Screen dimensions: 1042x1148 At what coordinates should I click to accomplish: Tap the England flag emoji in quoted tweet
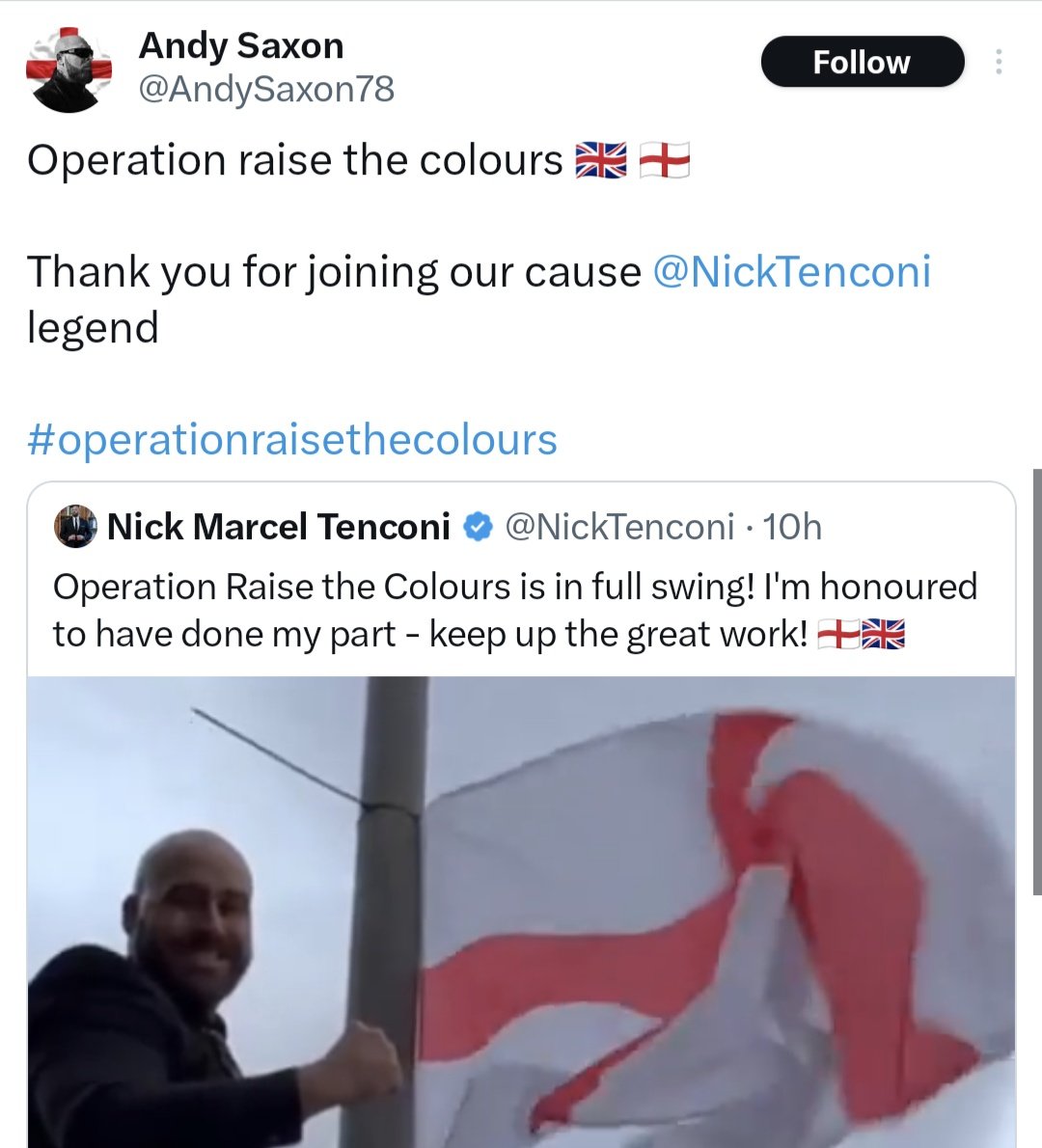(x=837, y=634)
